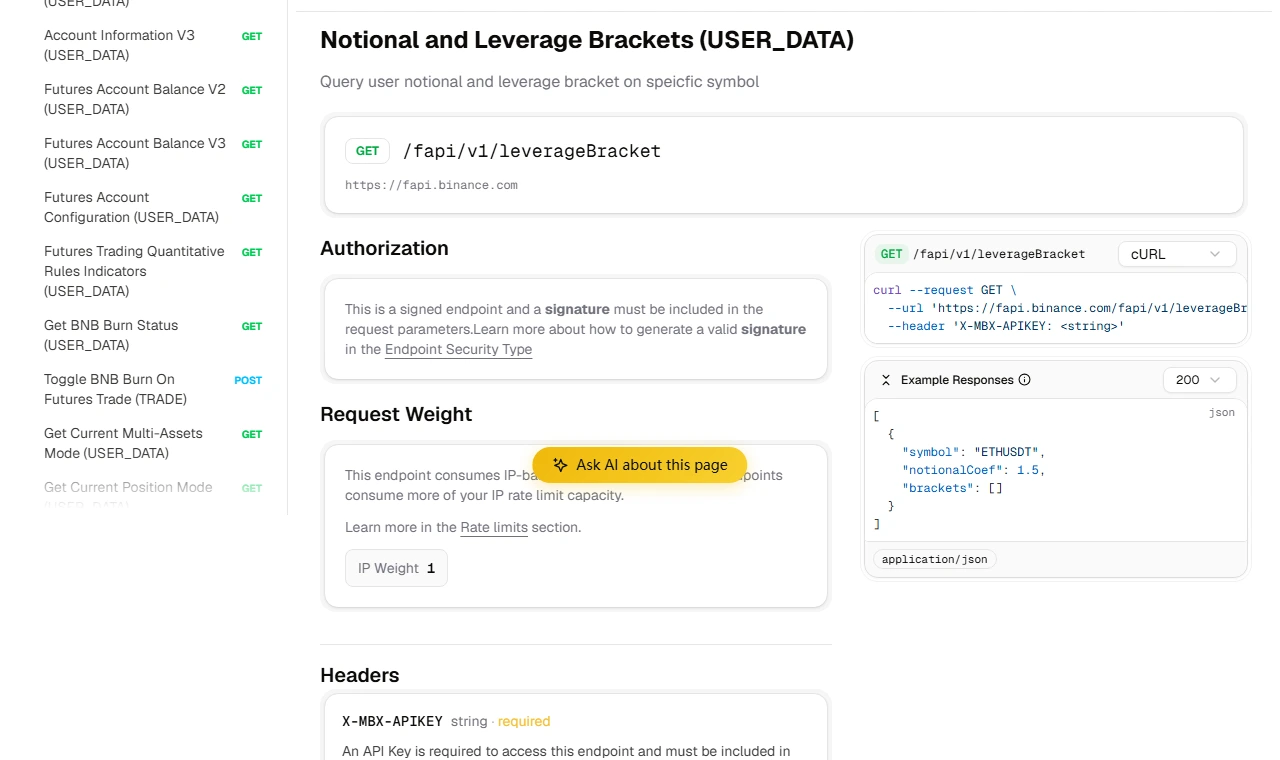This screenshot has height=760, width=1280.
Task: Click the curl --request GET code line
Action: point(944,290)
